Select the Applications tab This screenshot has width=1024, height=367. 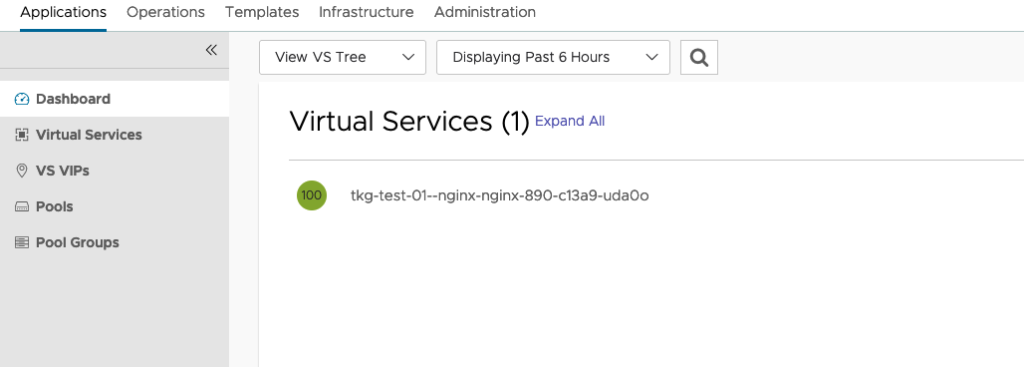[63, 12]
